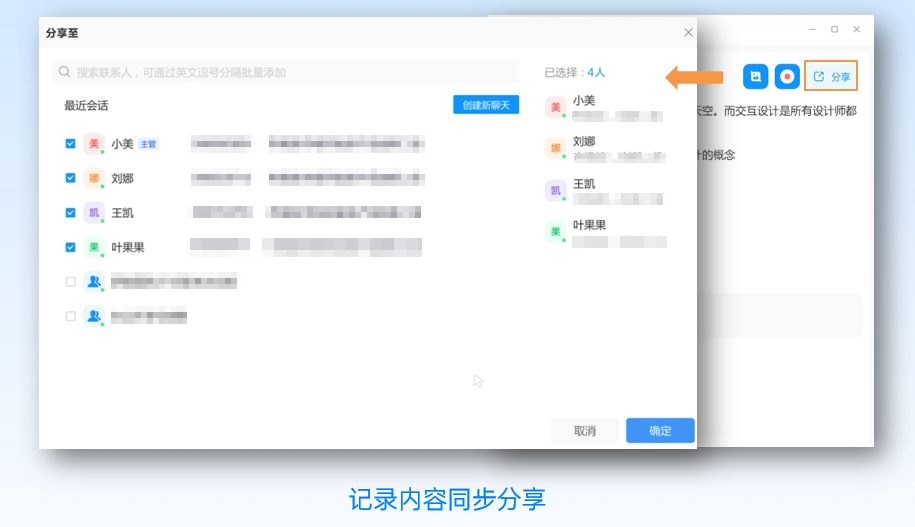Image resolution: width=915 pixels, height=527 pixels.
Task: Click 刘娜's avatar in selected panel
Action: (556, 148)
